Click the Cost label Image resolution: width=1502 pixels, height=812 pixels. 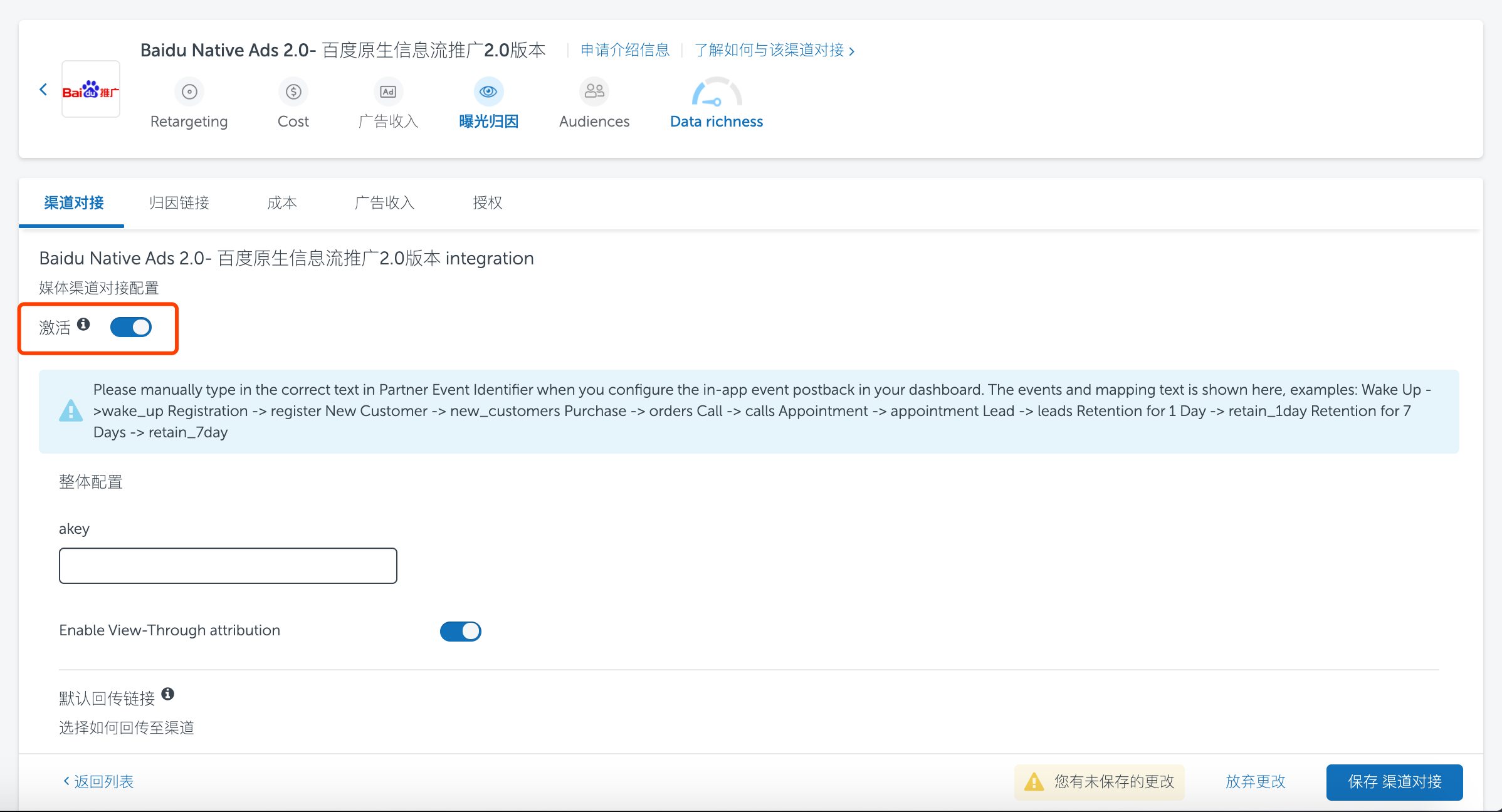pos(293,122)
